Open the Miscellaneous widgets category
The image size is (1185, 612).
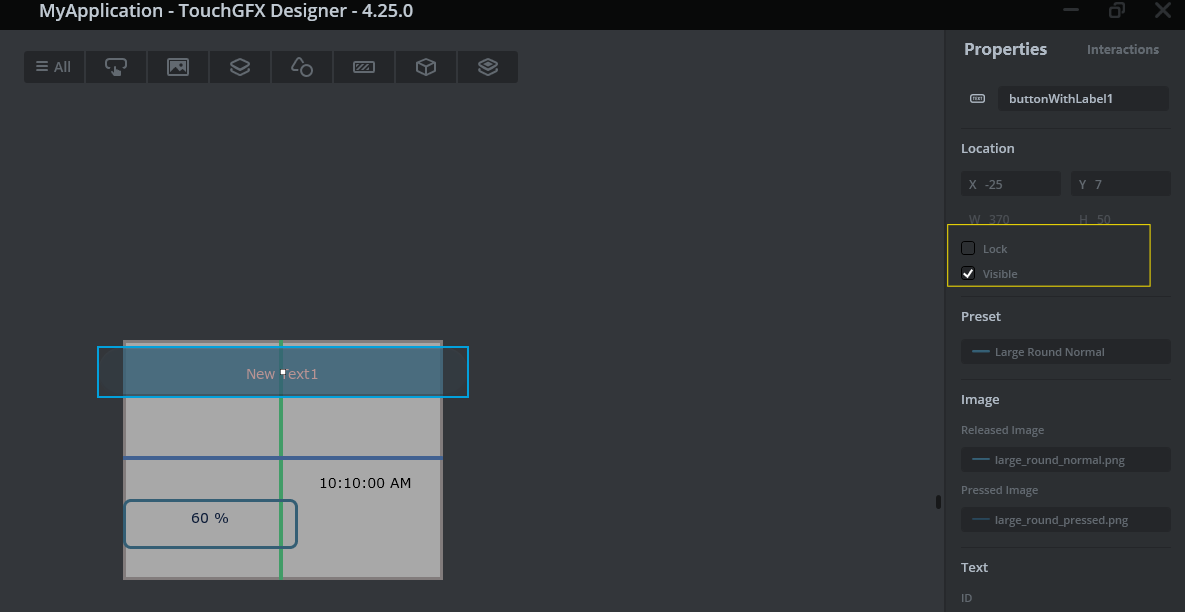[425, 67]
